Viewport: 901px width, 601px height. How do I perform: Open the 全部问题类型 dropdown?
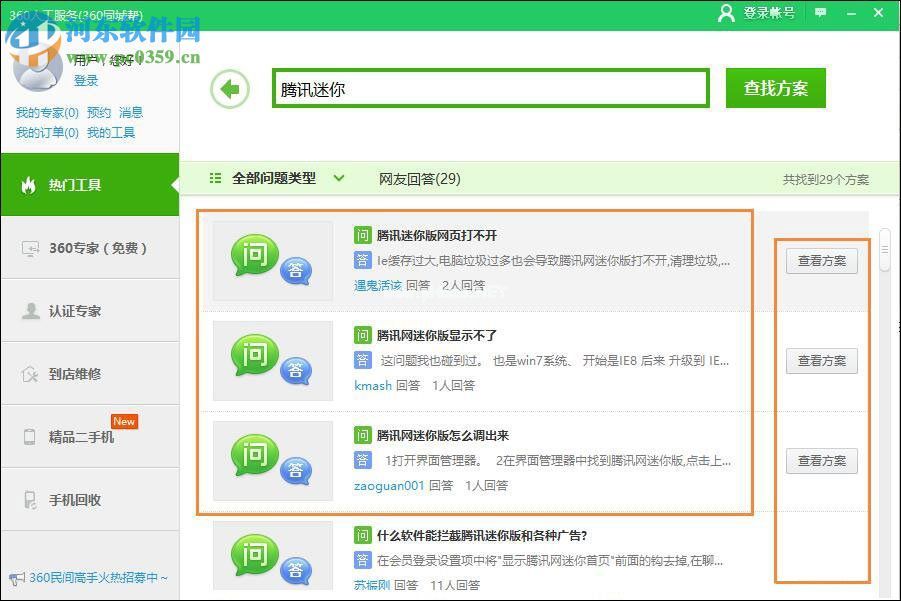(290, 177)
